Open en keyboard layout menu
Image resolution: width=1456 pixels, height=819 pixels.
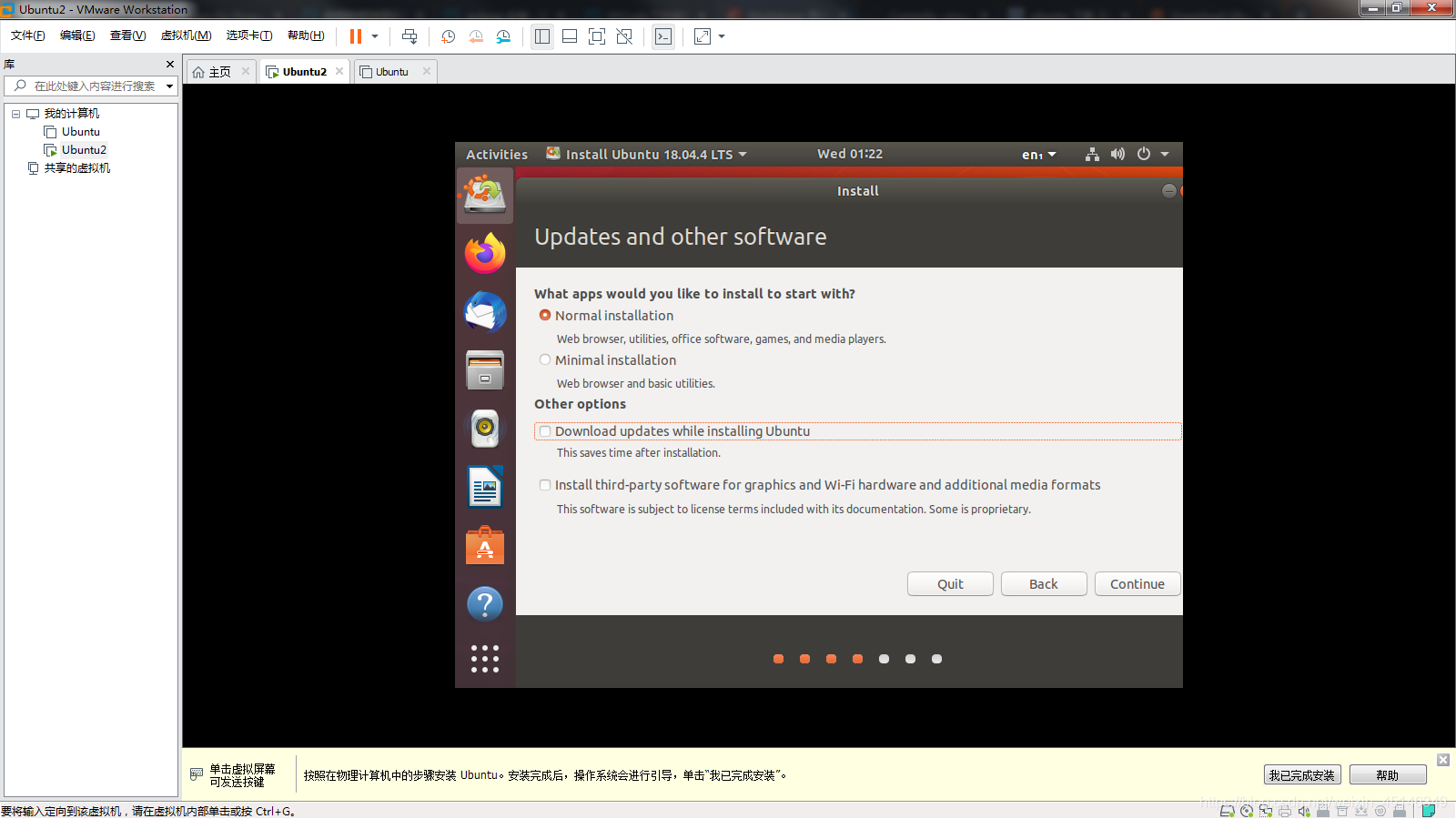click(x=1038, y=155)
